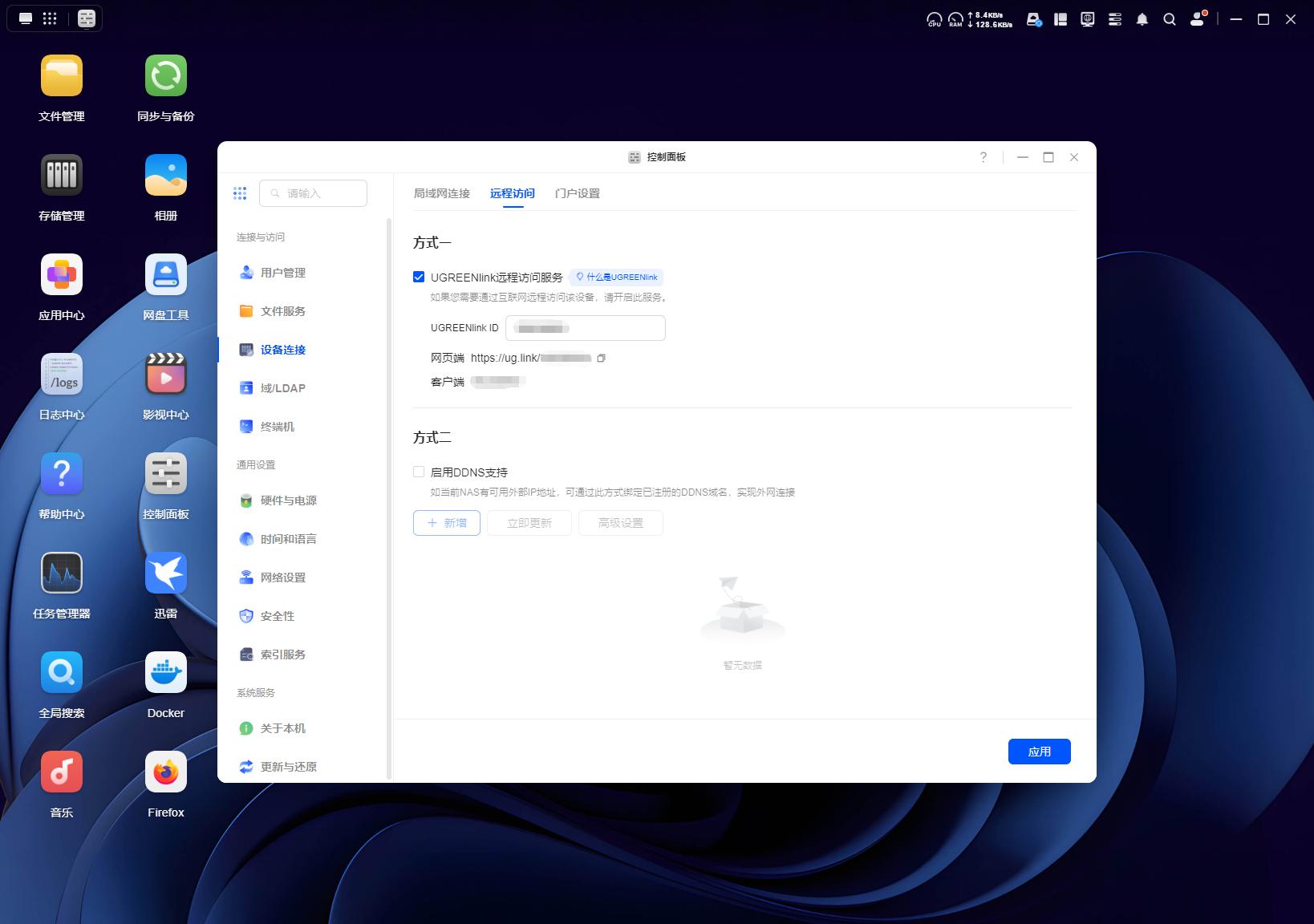
Task: Open the remote display monitor icon in top bar
Action: coord(1088,19)
